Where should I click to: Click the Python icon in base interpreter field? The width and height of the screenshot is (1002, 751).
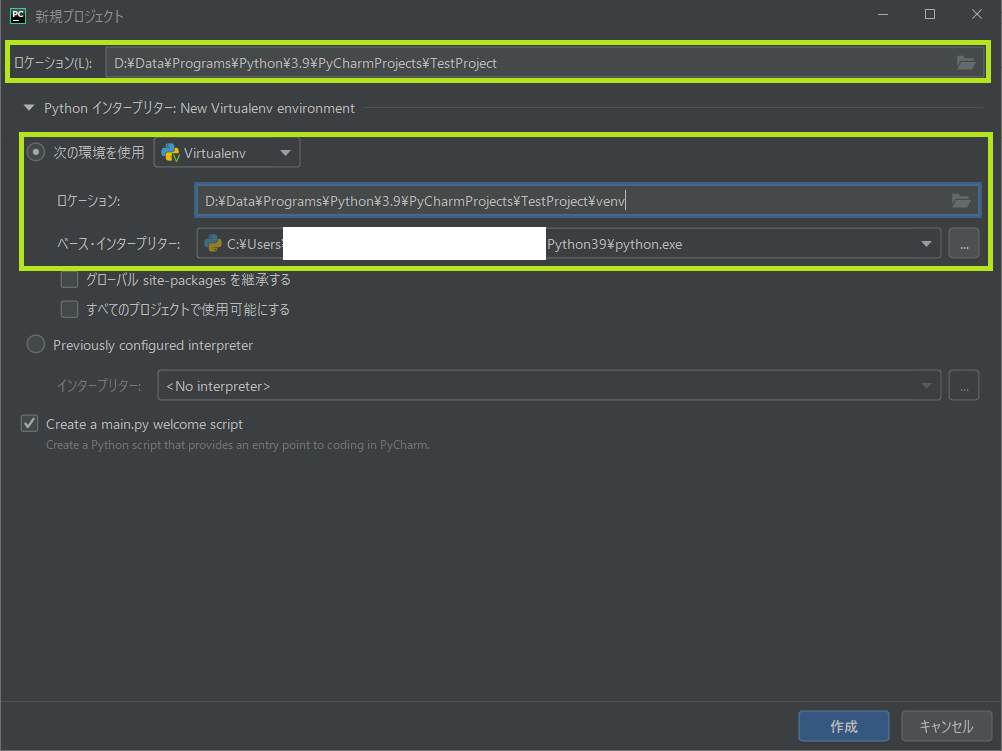pyautogui.click(x=213, y=244)
